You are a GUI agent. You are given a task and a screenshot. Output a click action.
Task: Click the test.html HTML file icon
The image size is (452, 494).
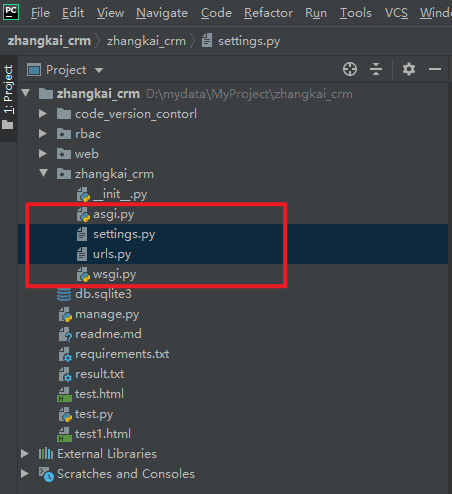click(64, 394)
